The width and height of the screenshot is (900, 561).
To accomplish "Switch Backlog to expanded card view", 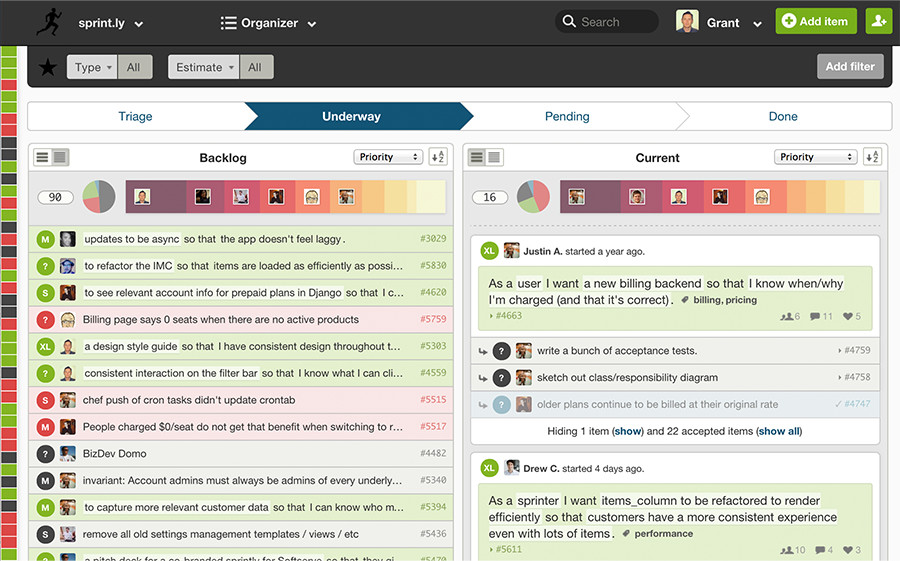I will click(60, 157).
